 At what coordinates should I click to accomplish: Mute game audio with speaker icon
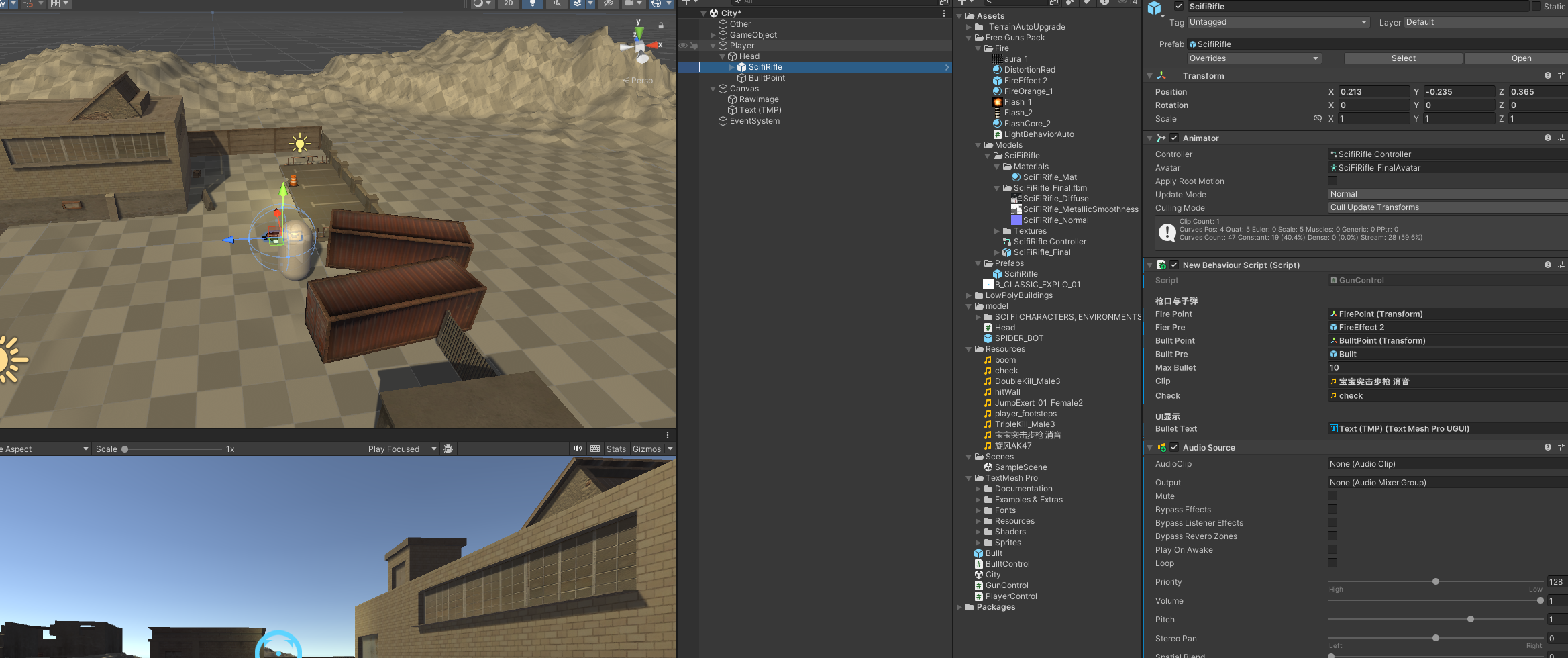tap(577, 449)
